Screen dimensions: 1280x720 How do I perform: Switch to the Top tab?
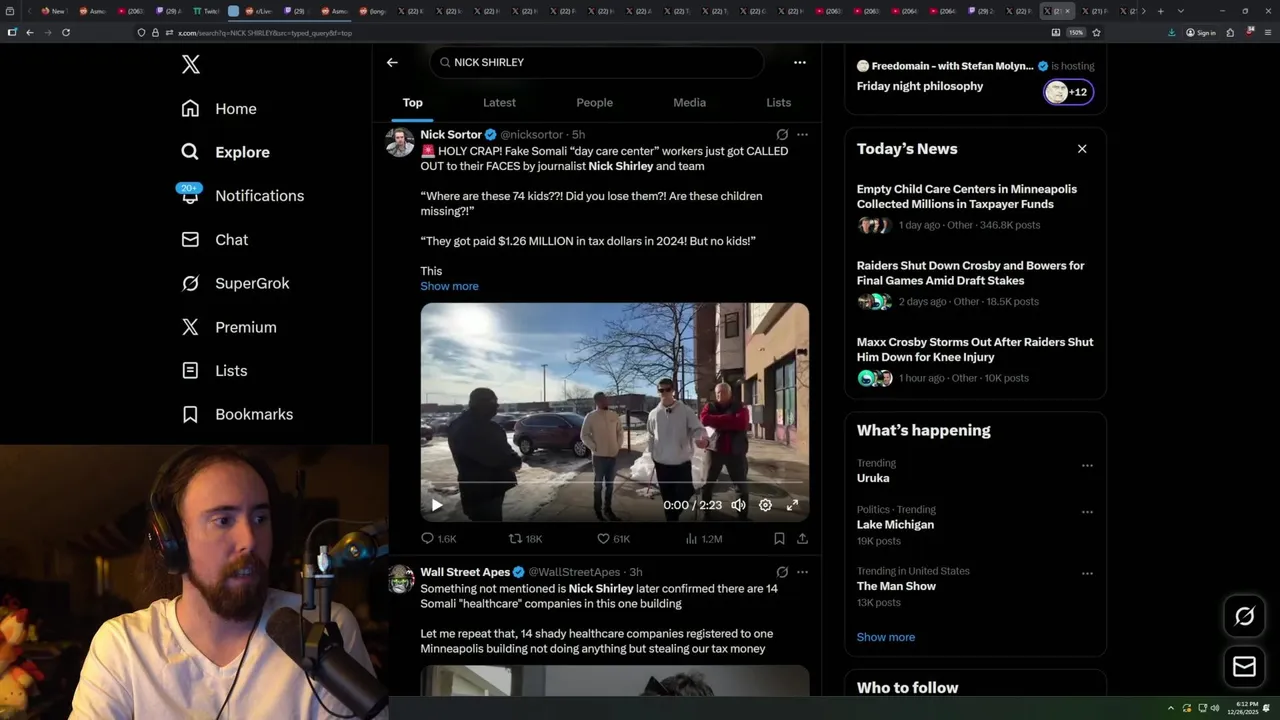pos(413,103)
